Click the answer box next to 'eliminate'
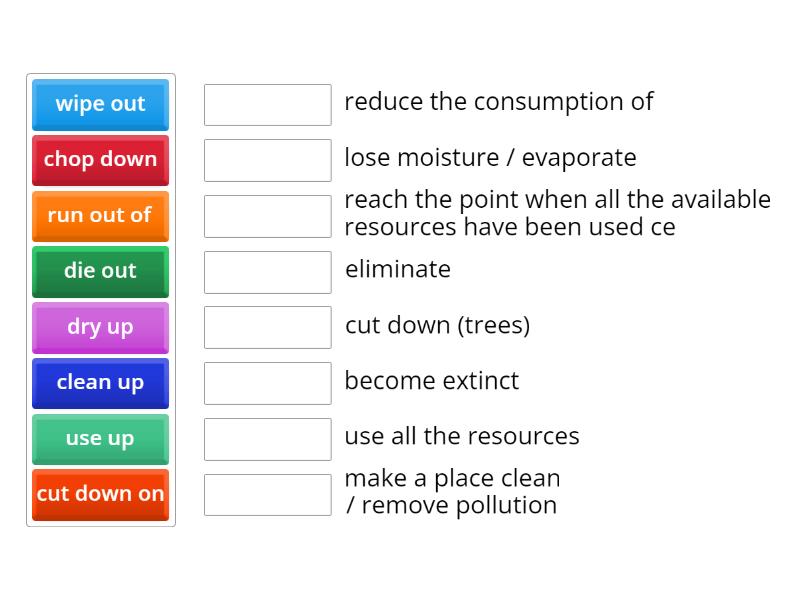Screen dimensions: 800x600 267,270
